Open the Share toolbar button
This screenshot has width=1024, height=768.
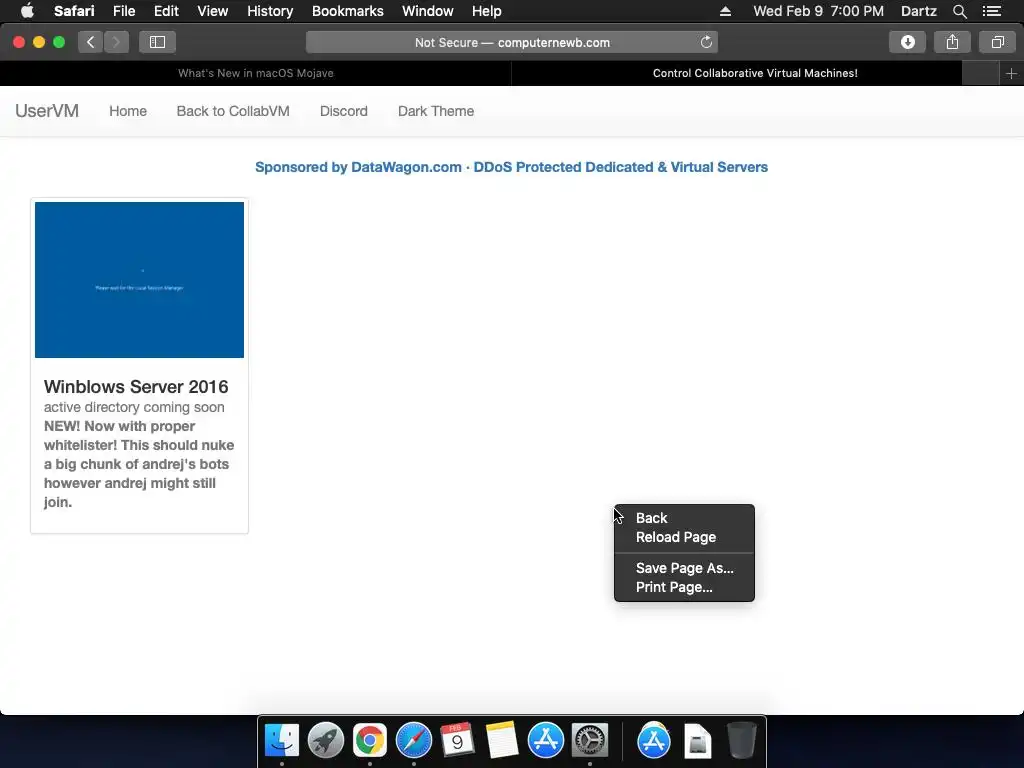click(952, 42)
